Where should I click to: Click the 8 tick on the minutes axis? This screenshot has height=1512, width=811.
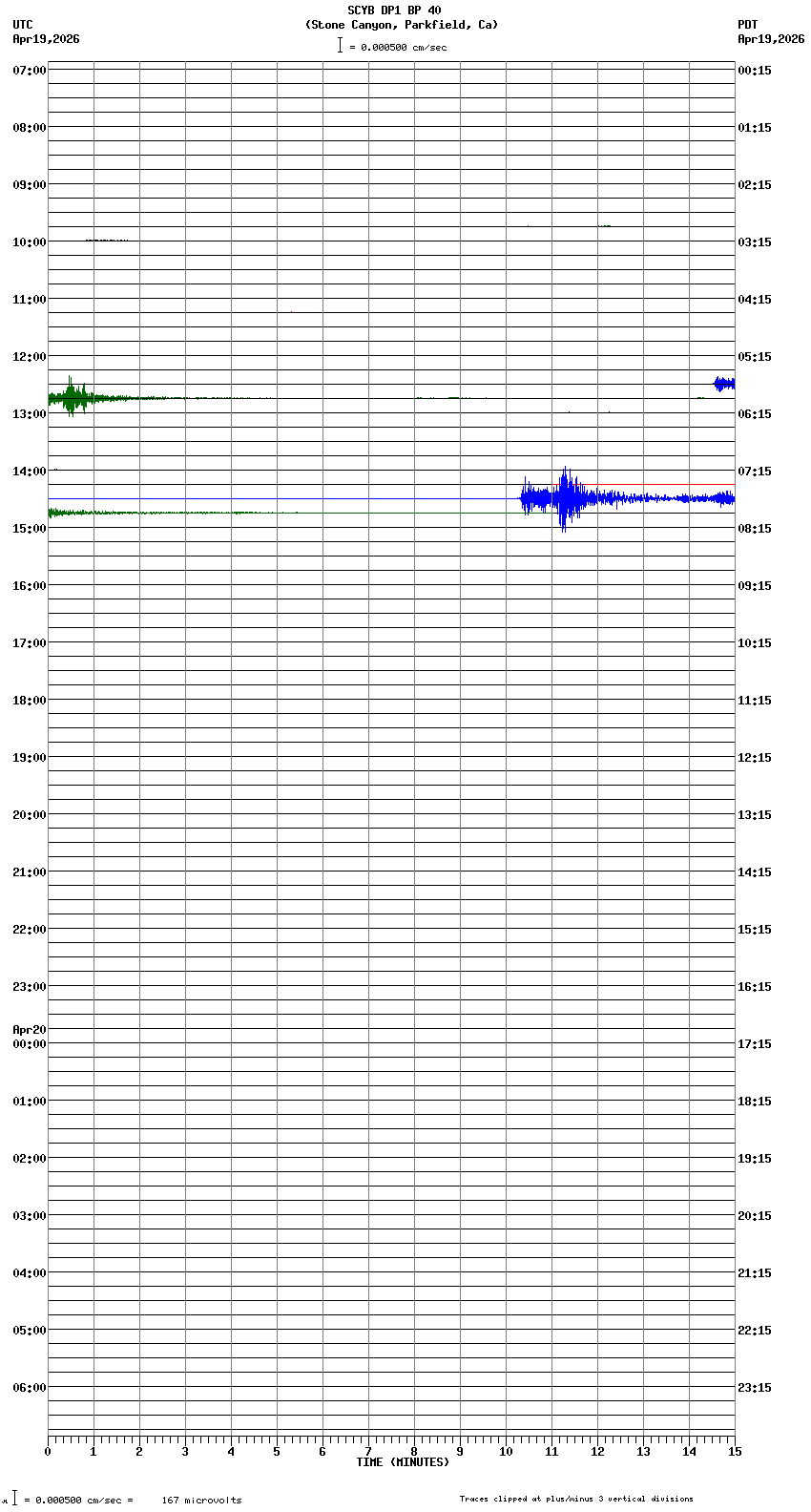(x=414, y=1452)
